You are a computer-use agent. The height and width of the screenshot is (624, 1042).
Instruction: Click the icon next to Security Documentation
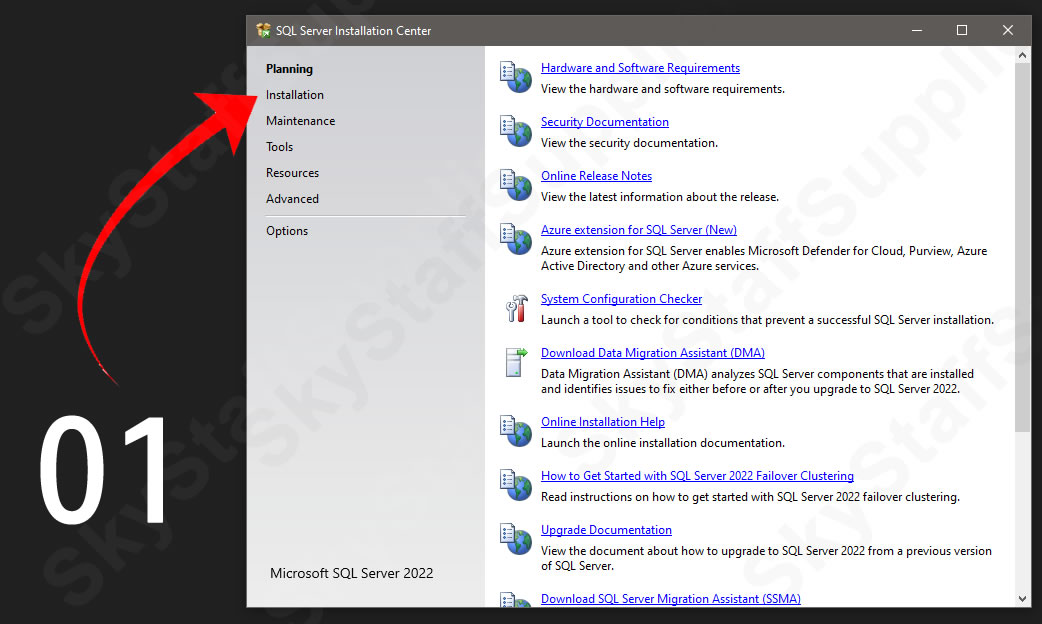pyautogui.click(x=516, y=131)
